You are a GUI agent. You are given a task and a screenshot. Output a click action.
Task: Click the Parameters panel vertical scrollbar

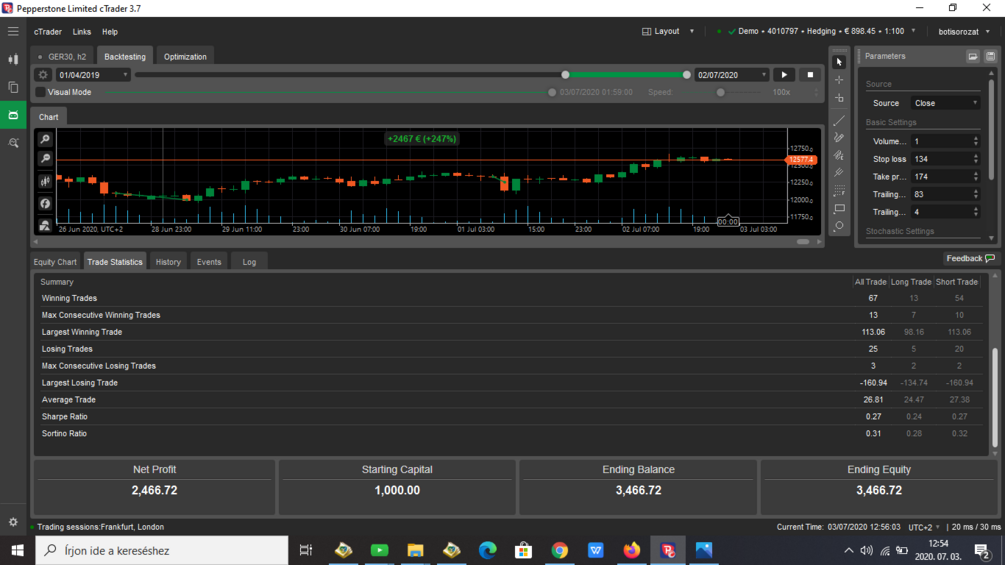[x=992, y=128]
